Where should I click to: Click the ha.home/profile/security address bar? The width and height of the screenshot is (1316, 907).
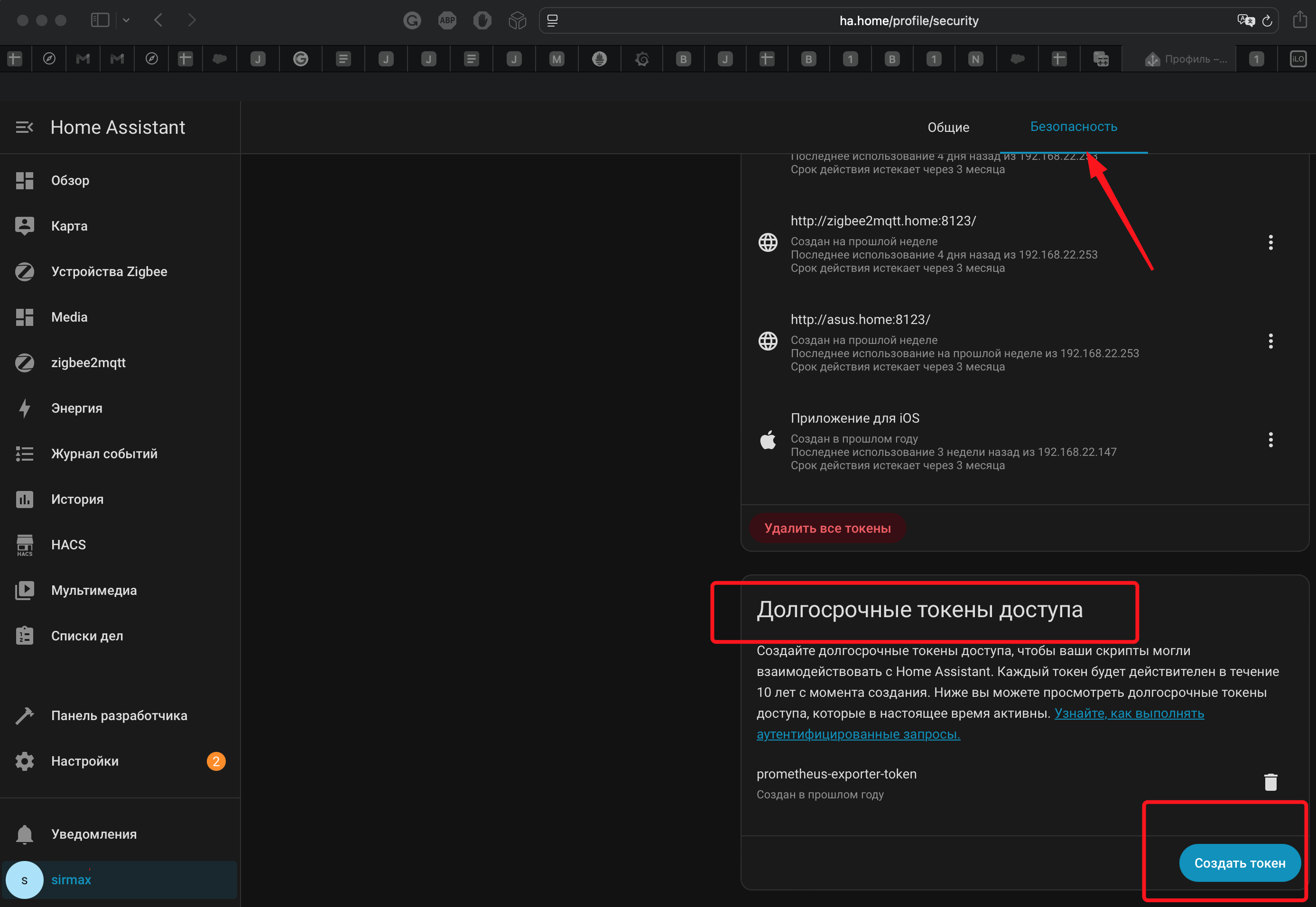click(908, 21)
